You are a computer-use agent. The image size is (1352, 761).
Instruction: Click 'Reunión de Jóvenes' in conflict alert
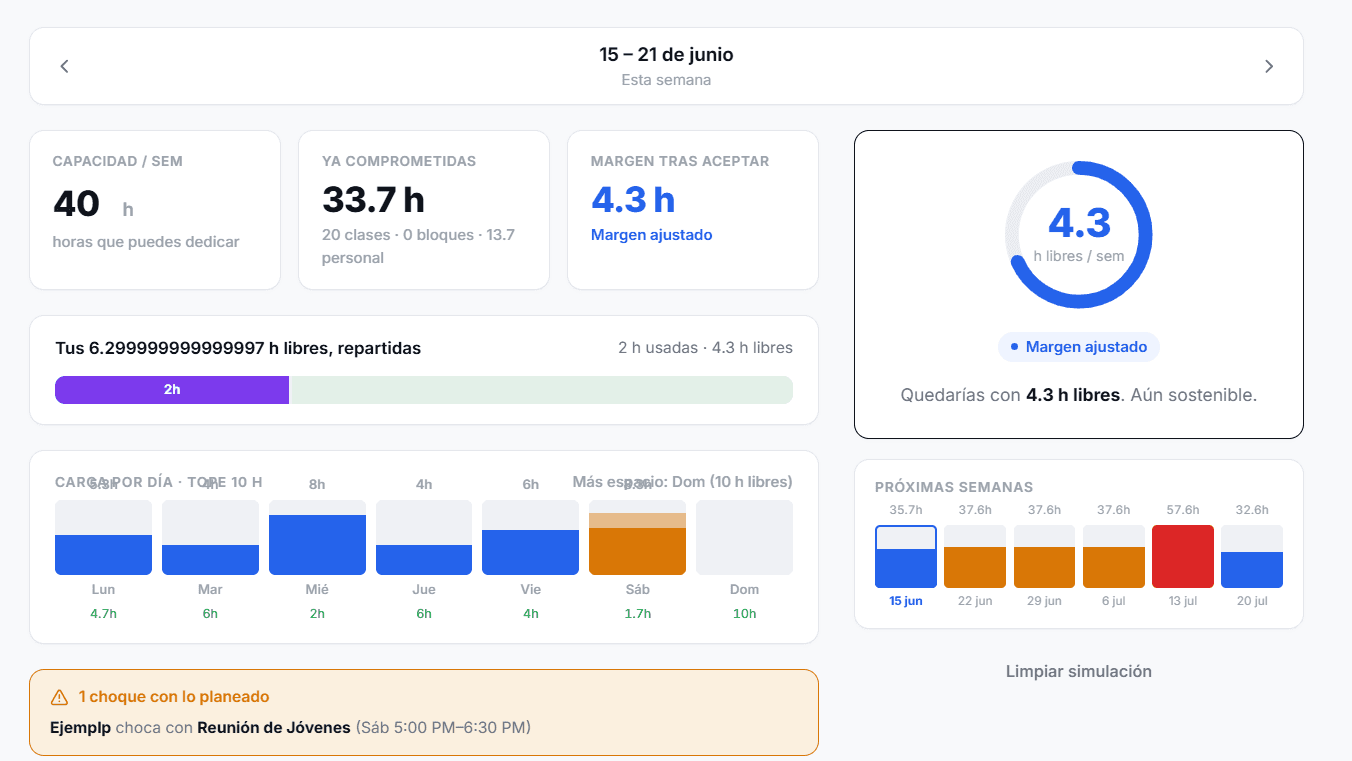[274, 728]
